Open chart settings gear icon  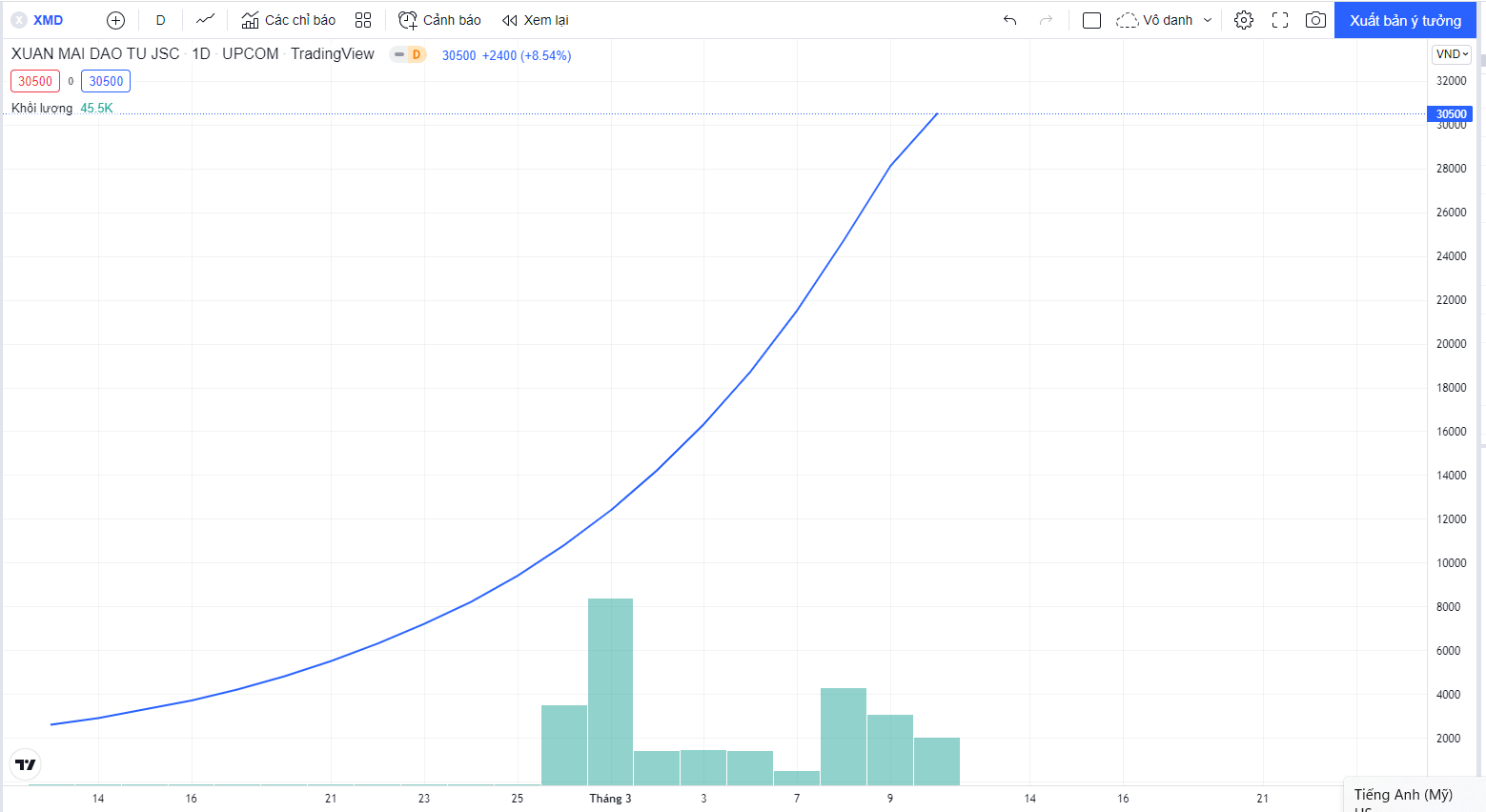pos(1243,20)
